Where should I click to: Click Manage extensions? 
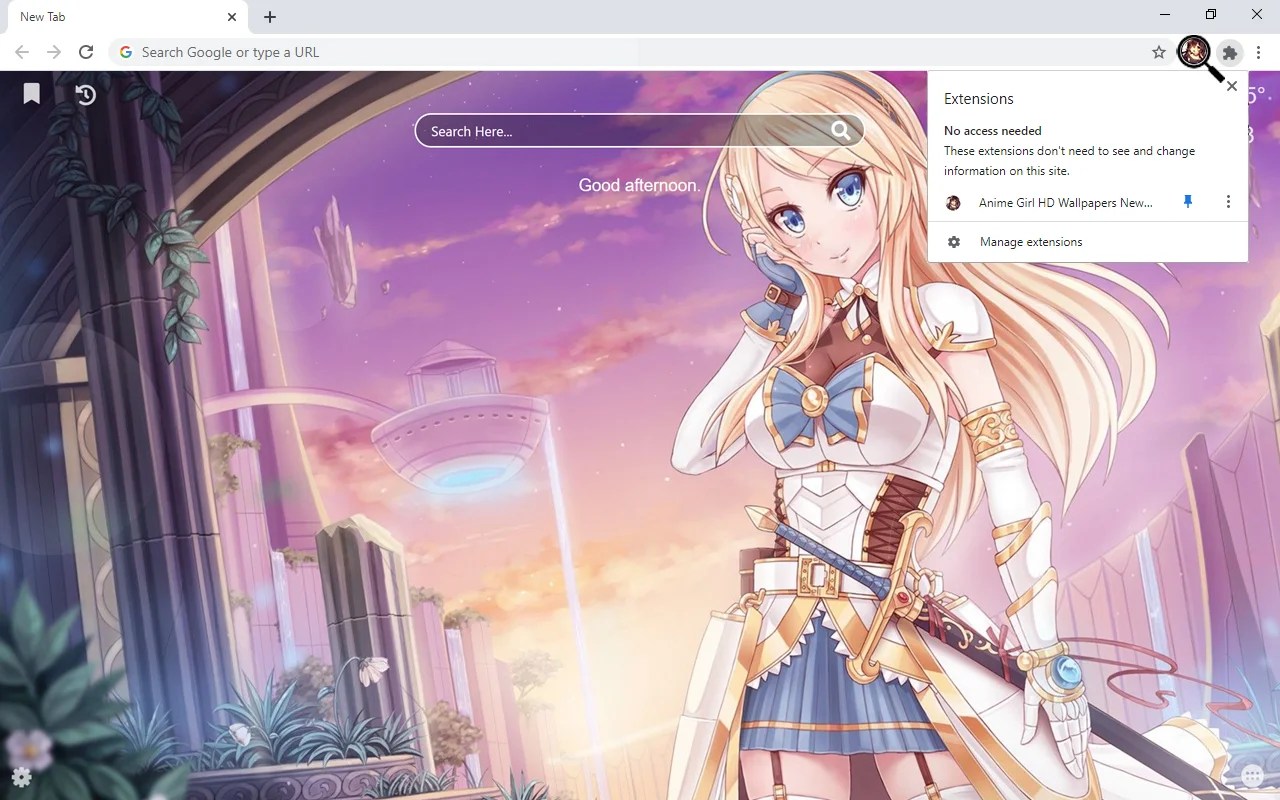[x=1088, y=242]
